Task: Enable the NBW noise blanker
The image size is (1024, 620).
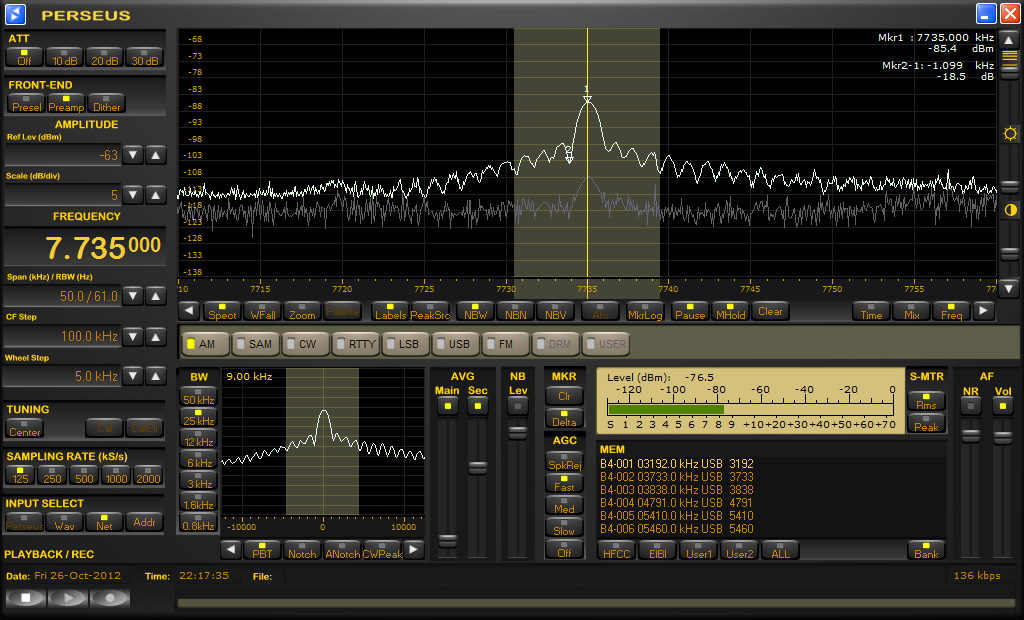Action: [475, 311]
